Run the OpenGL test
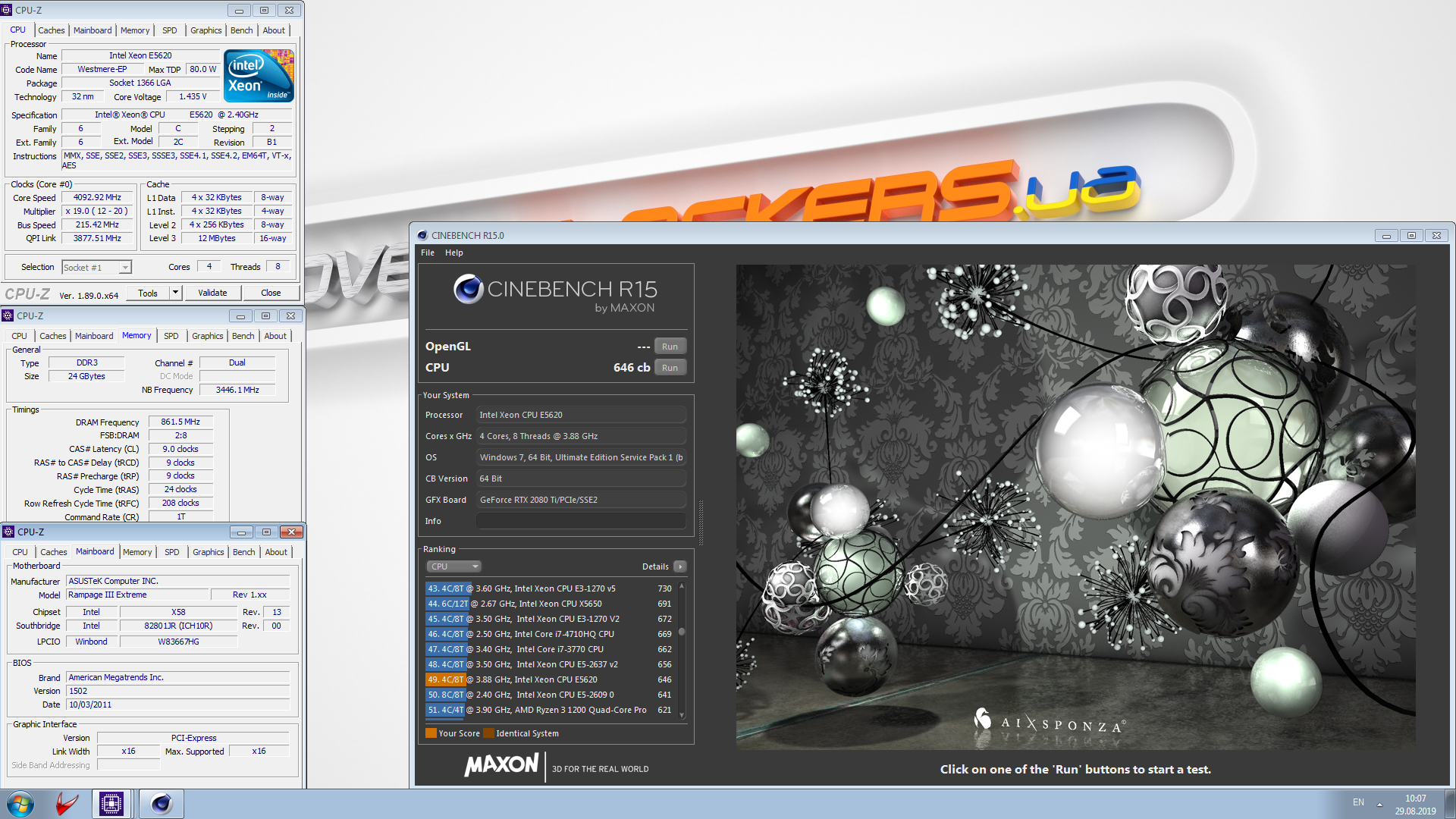The image size is (1456, 819). (x=670, y=347)
